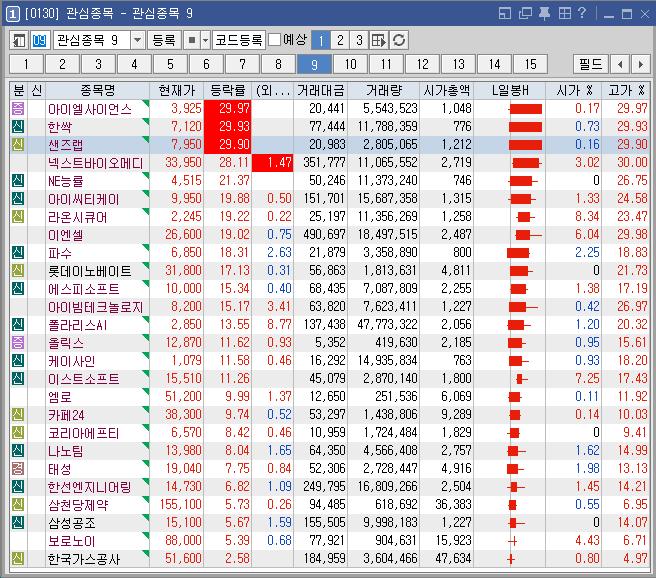This screenshot has width=656, height=578.
Task: Click volume 47,773,322 for 폴라리스AI
Action: click(x=387, y=325)
